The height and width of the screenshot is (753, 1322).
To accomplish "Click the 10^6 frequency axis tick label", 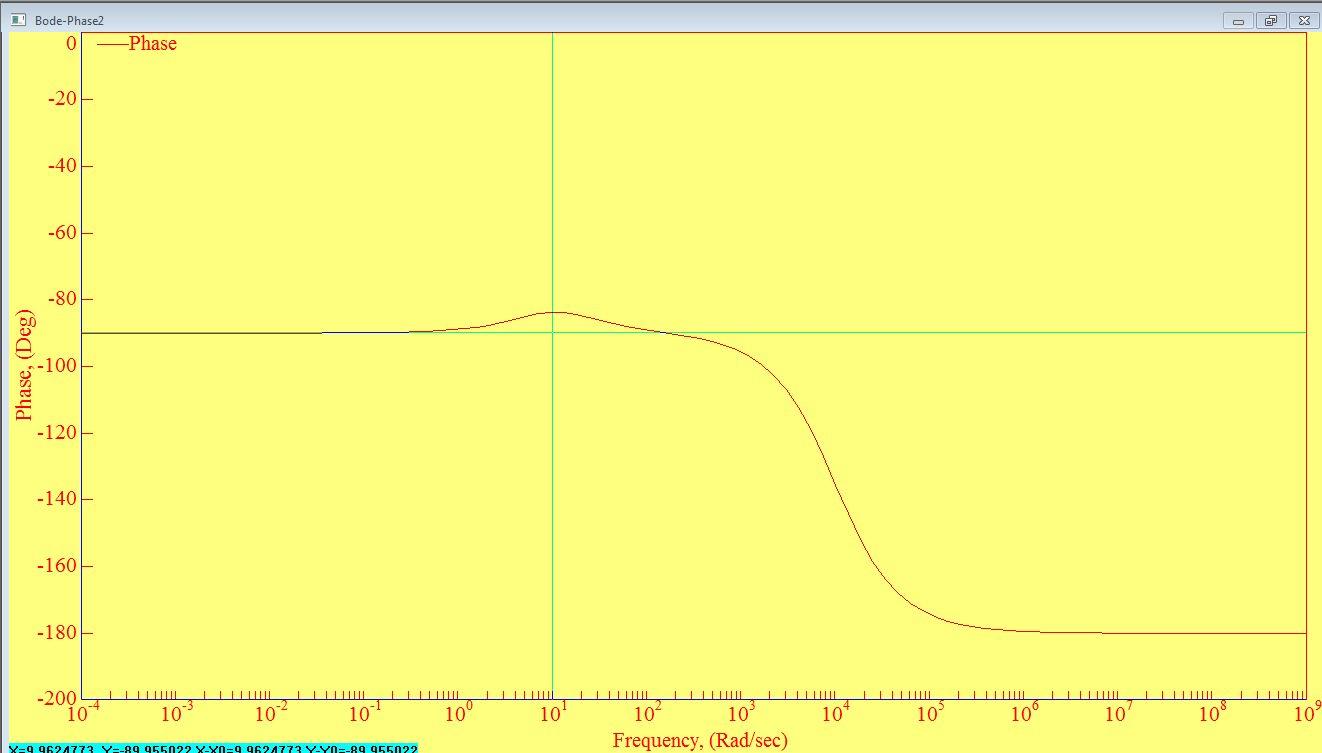I will coord(1023,713).
